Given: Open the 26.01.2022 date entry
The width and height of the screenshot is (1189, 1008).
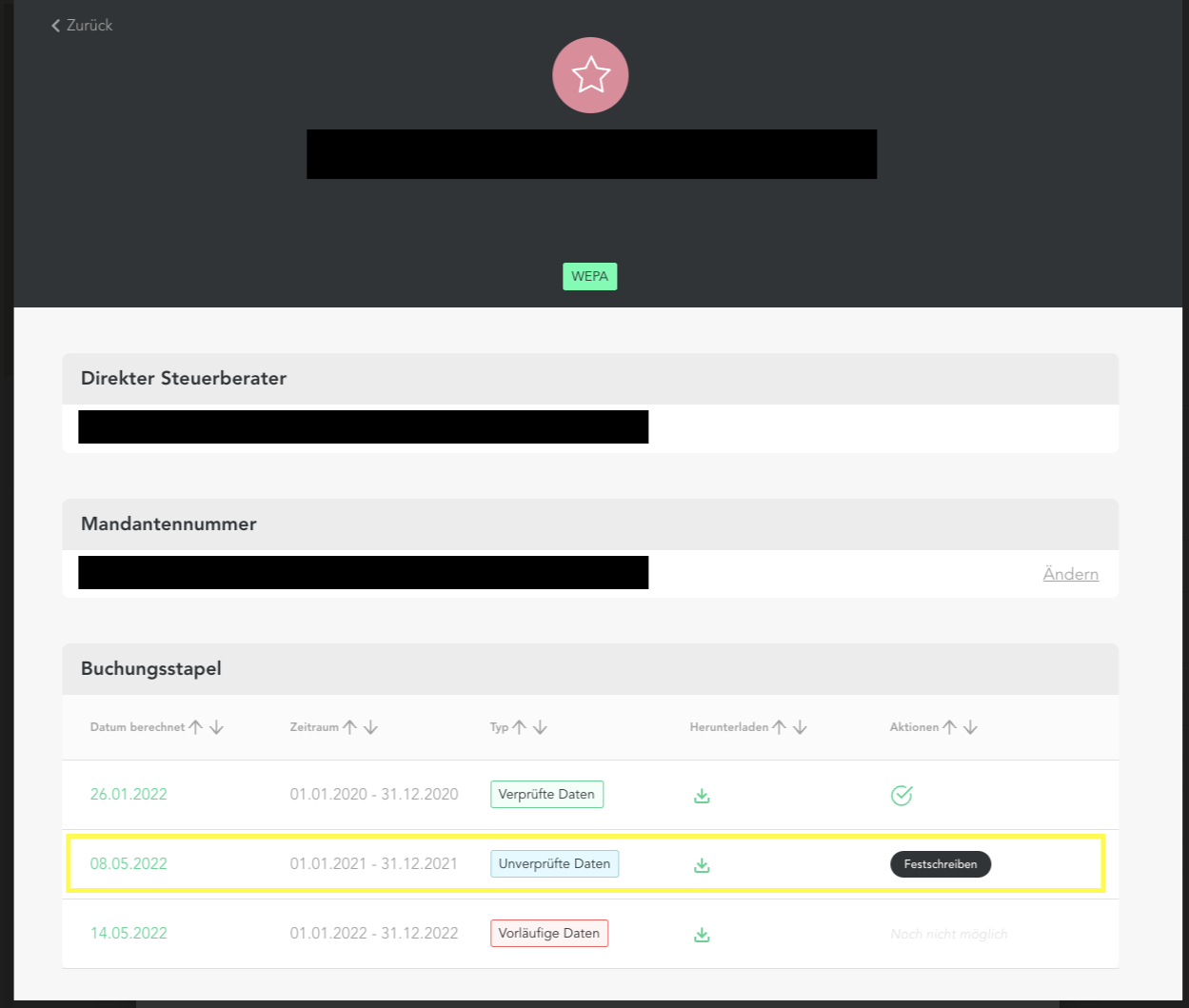Looking at the screenshot, I should [x=129, y=794].
